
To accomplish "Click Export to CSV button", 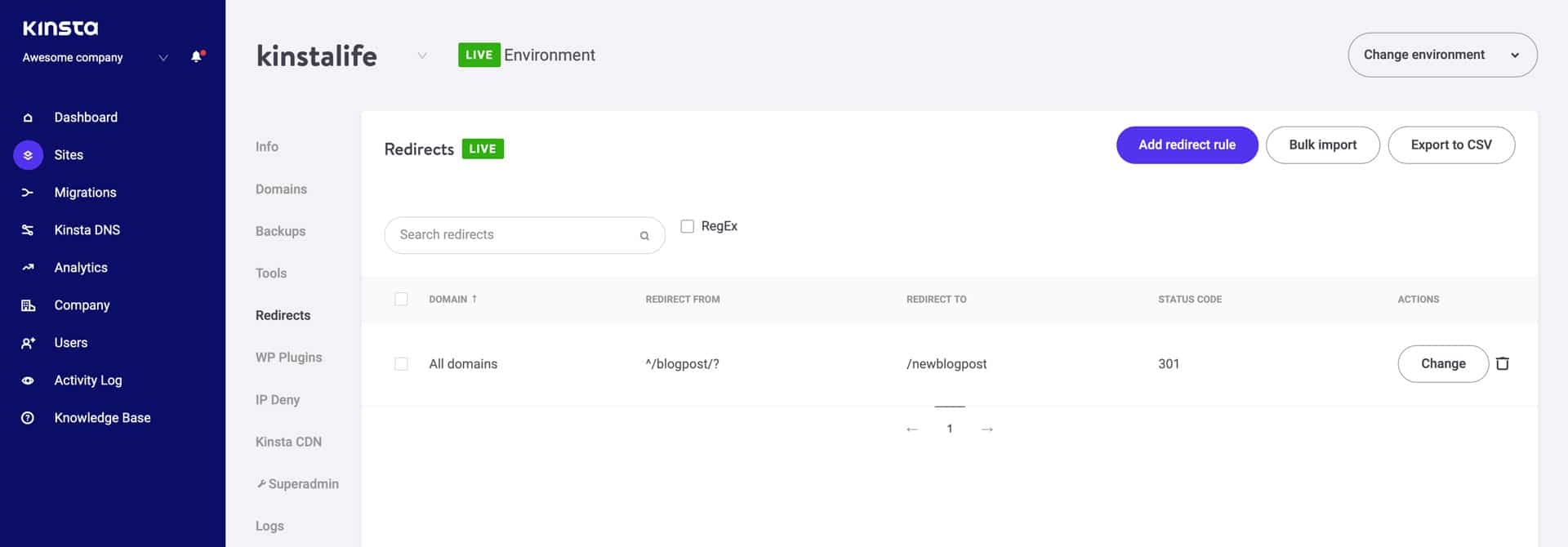I will tap(1451, 145).
